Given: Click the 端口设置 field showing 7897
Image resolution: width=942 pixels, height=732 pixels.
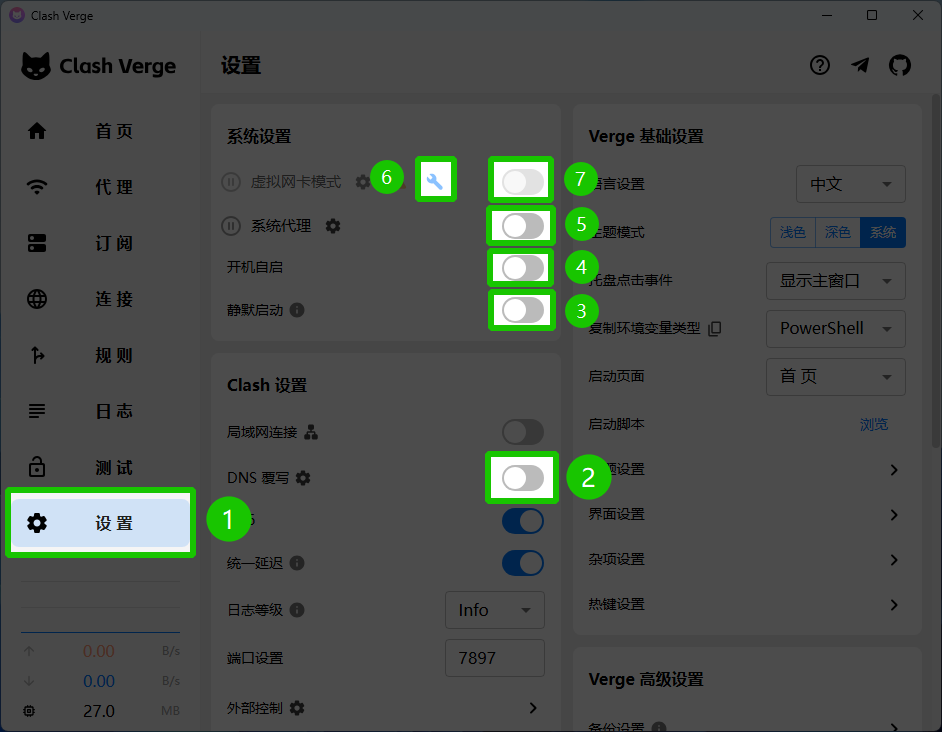Looking at the screenshot, I should (494, 658).
